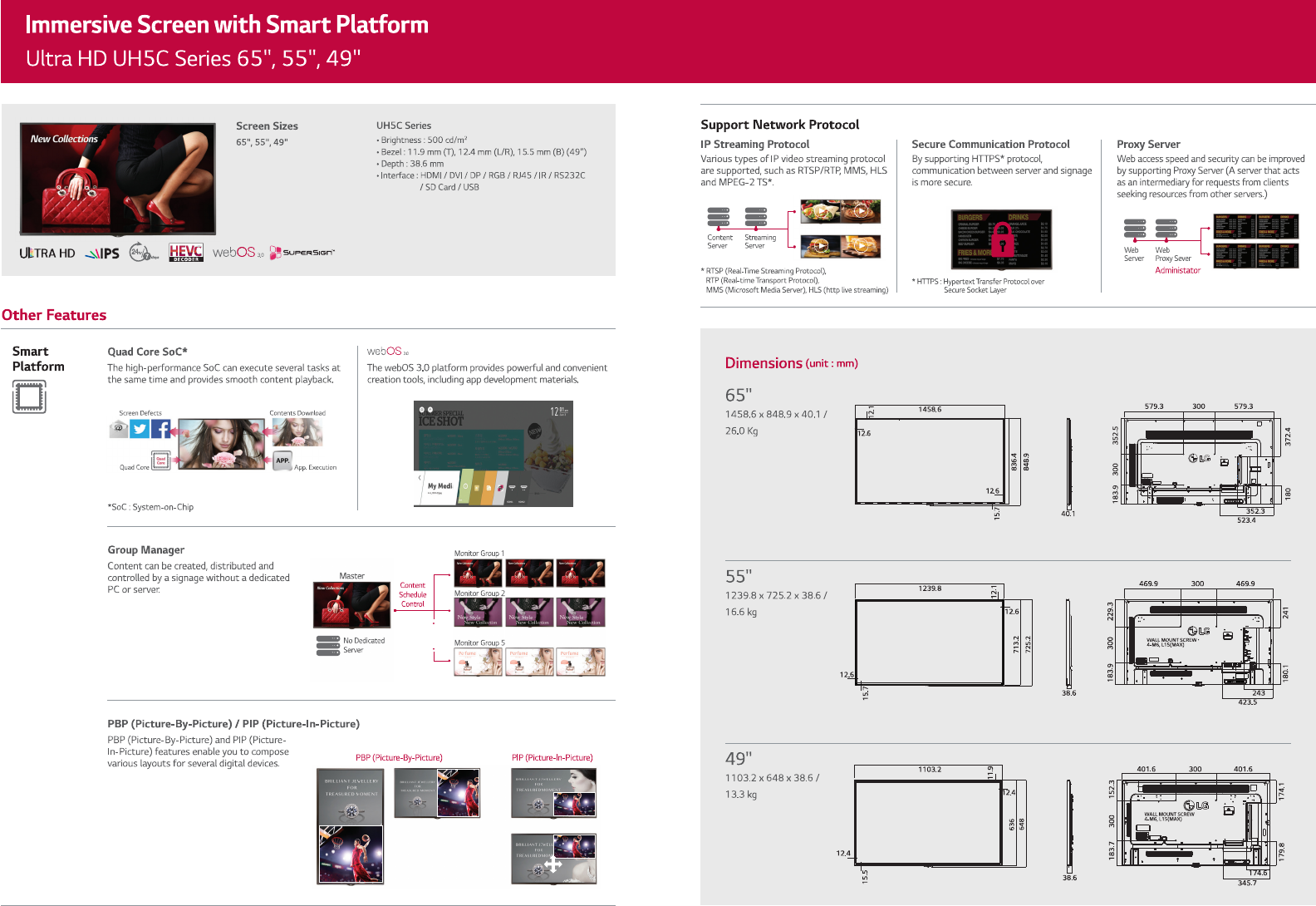Click the webOS logo above the platform description
This screenshot has width=1316, height=906.
[x=388, y=352]
